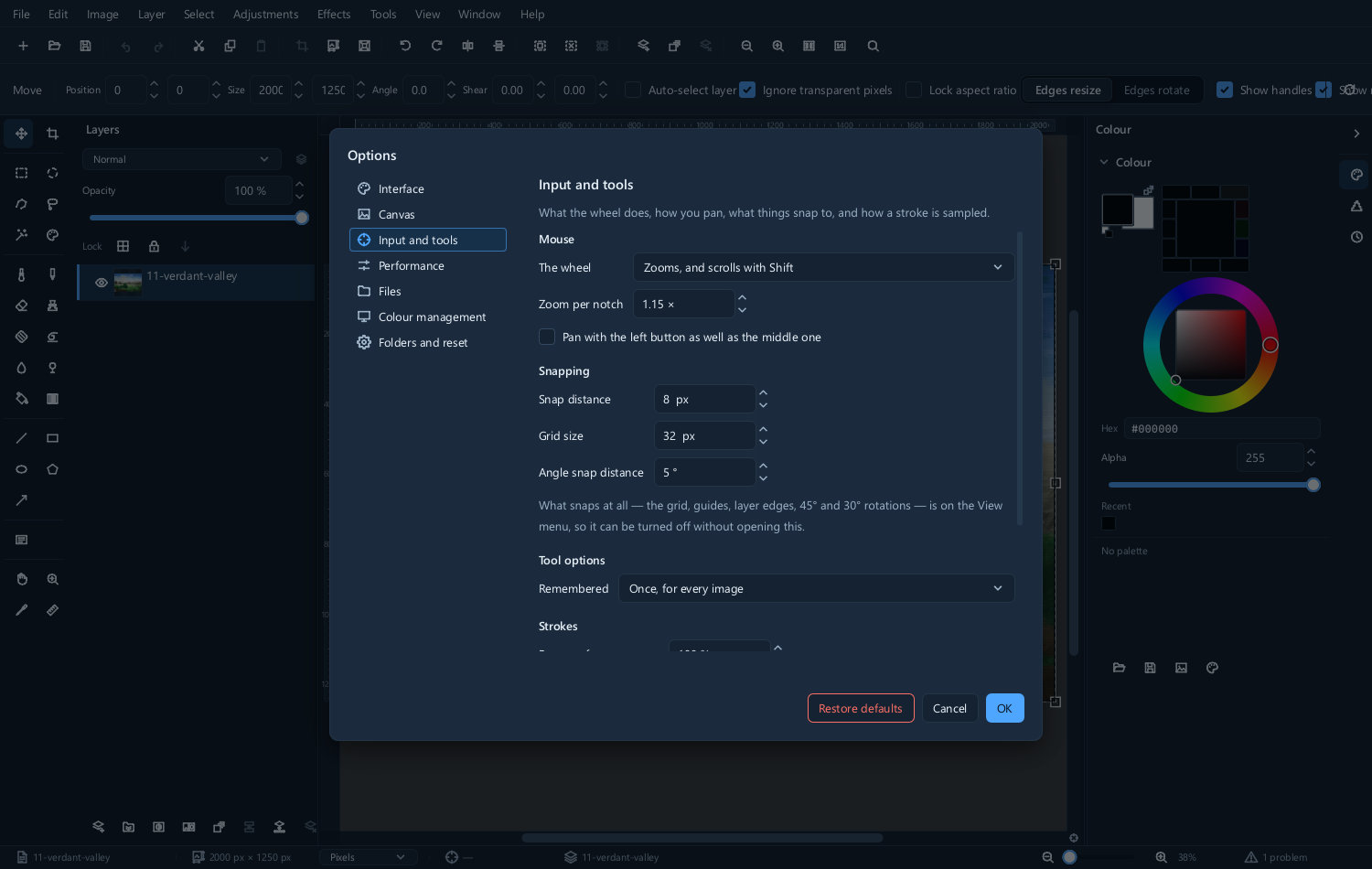Open the Pixels unit dropdown in status bar
Viewport: 1372px width, 869px height.
pyautogui.click(x=368, y=857)
